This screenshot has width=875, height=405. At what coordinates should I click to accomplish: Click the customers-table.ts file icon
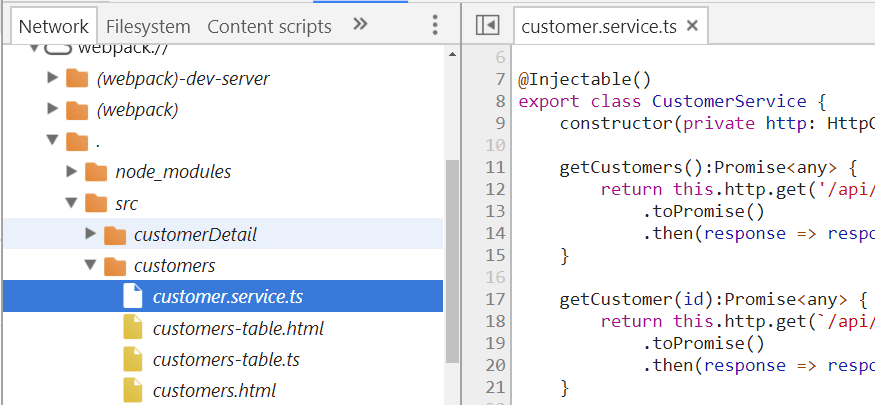(133, 359)
